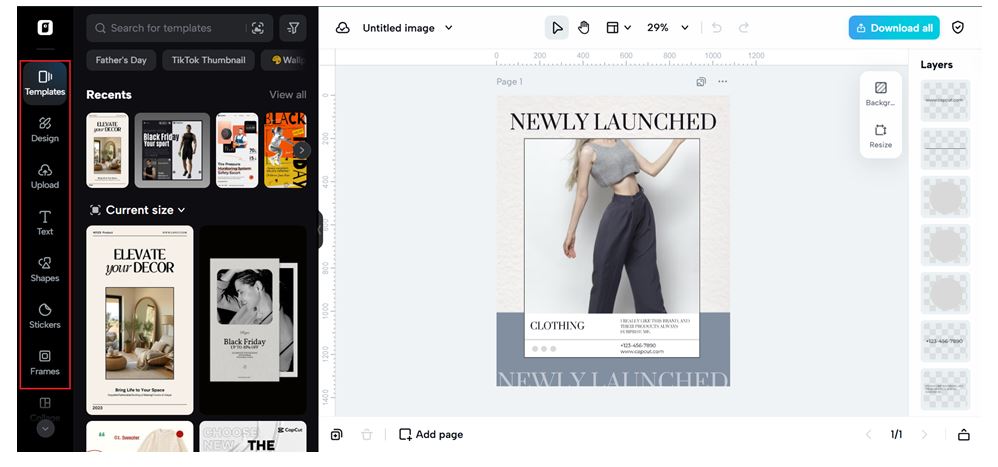Expand the Current size dropdown
This screenshot has height=467, width=998.
click(x=138, y=210)
